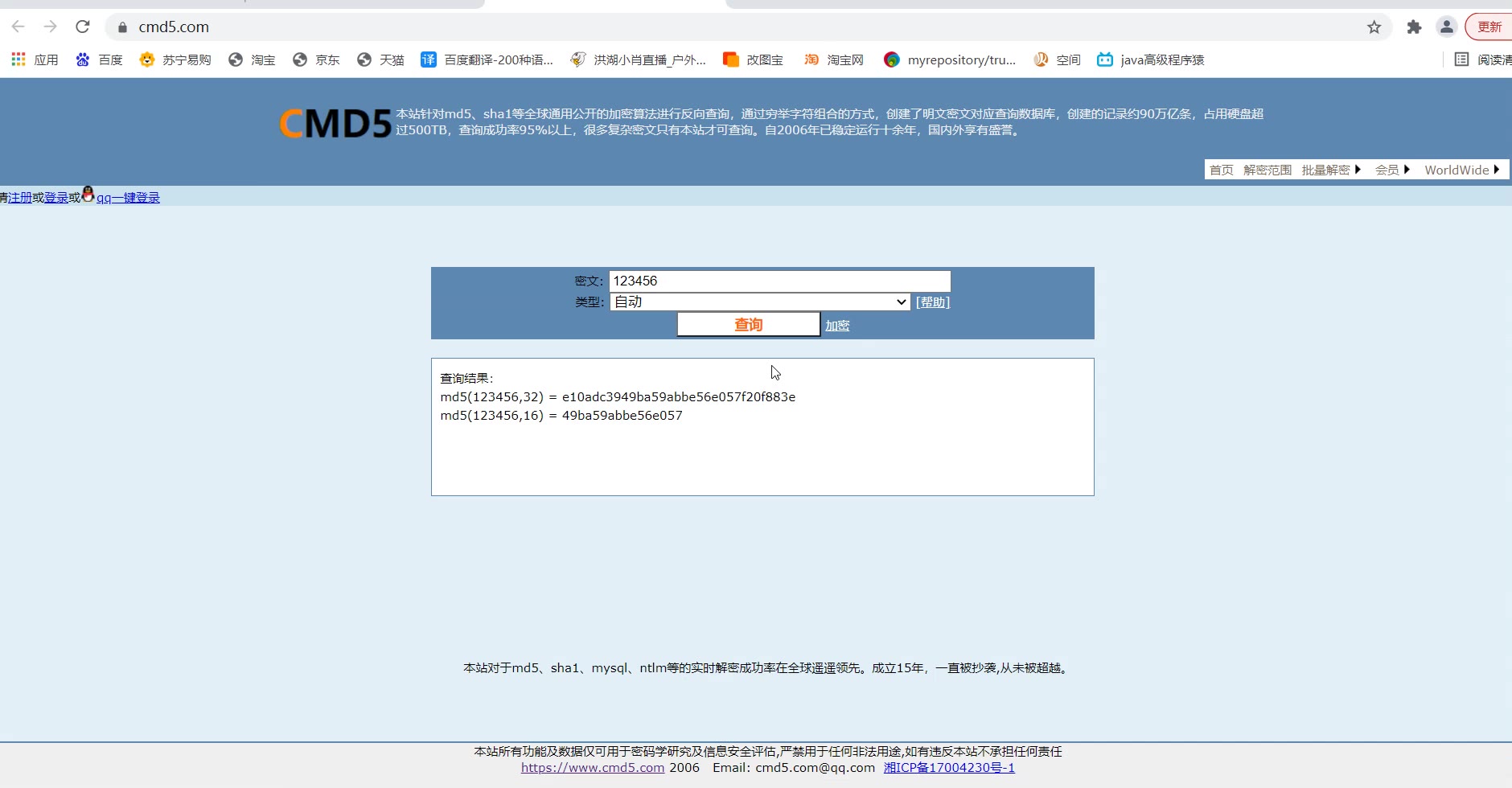The height and width of the screenshot is (788, 1512).
Task: Reload the cmd5.com page
Action: point(82,27)
